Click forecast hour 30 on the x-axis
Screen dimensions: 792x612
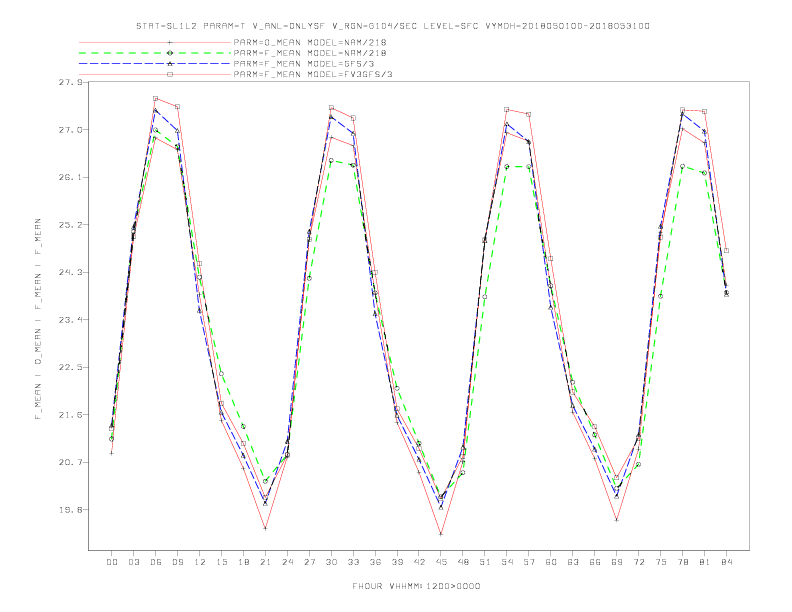pos(331,562)
